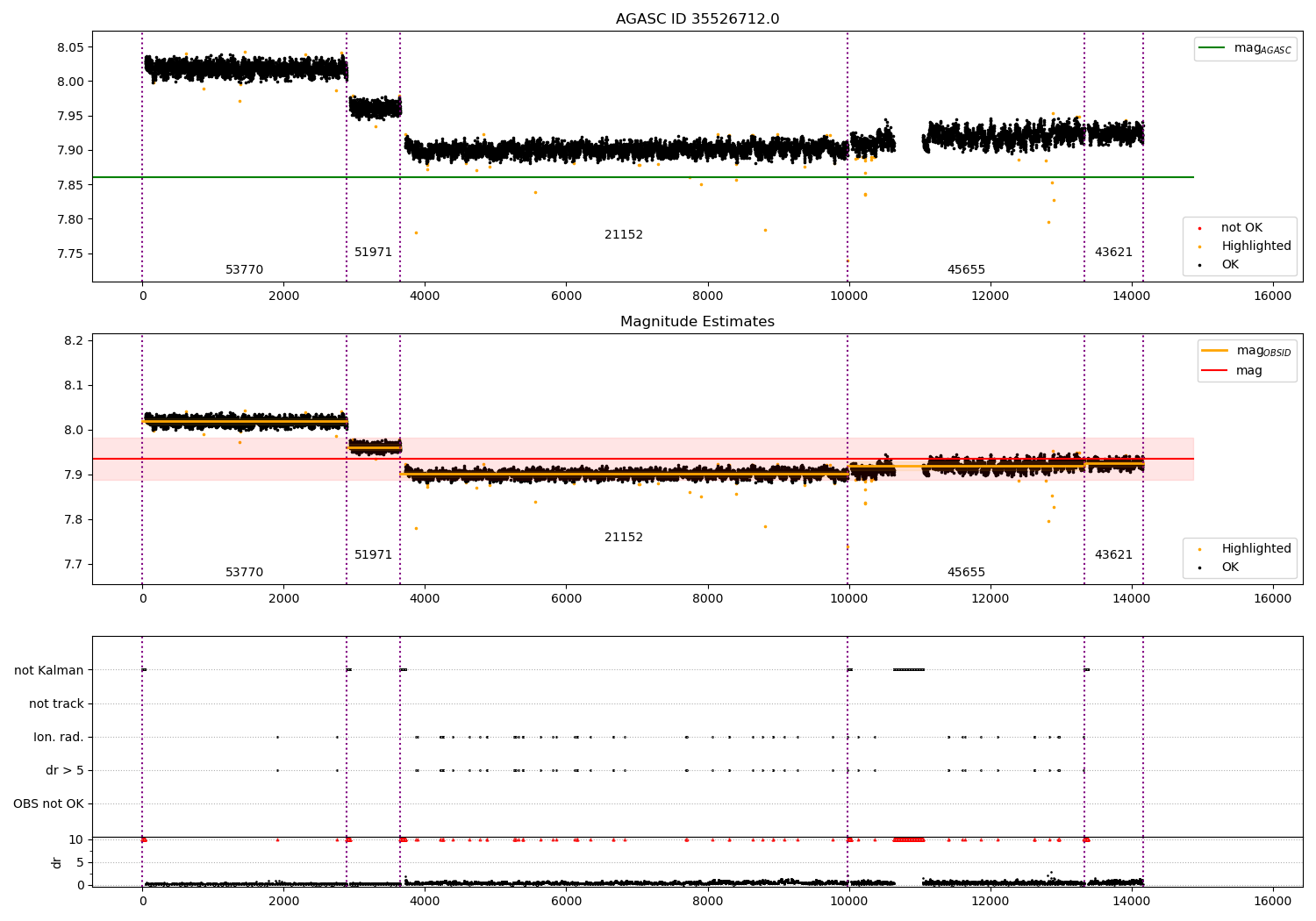Viewport: 1316px width, 921px height.
Task: Click the plot title 'AGASC ID 35526712.0'
Action: [x=697, y=19]
